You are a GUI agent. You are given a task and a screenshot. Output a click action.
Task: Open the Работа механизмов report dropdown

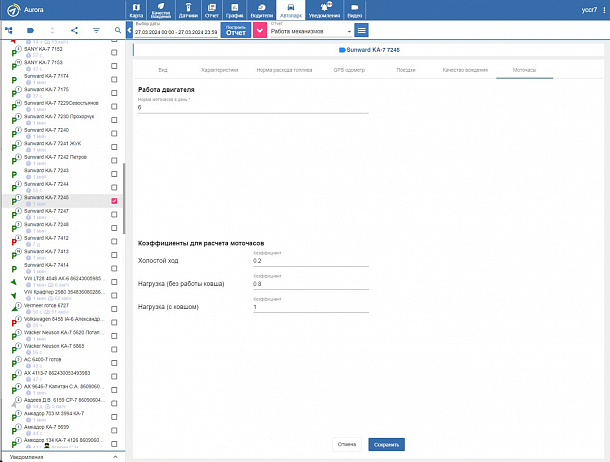[311, 31]
